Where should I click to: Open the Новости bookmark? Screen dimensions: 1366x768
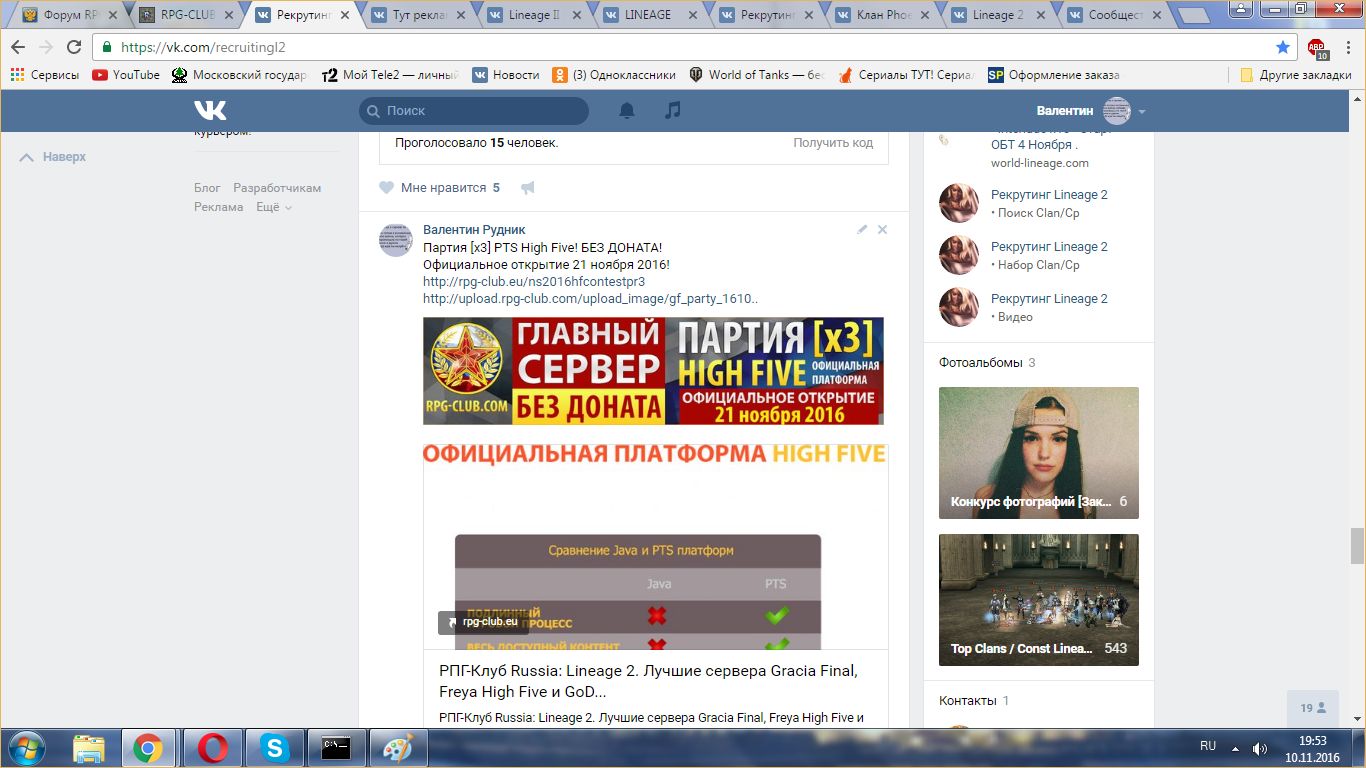coord(506,75)
